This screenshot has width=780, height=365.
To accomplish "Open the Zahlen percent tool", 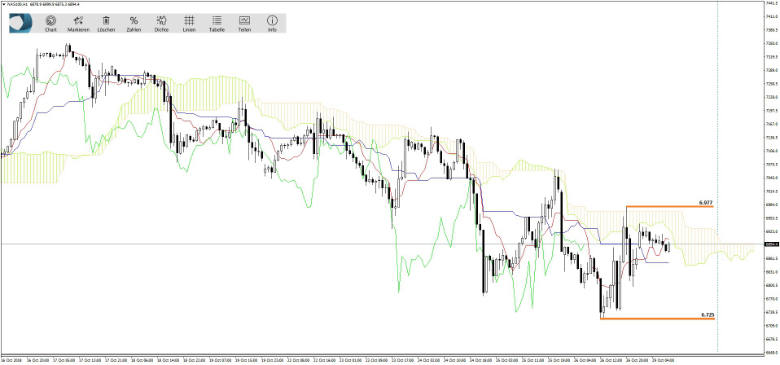I will pos(134,23).
